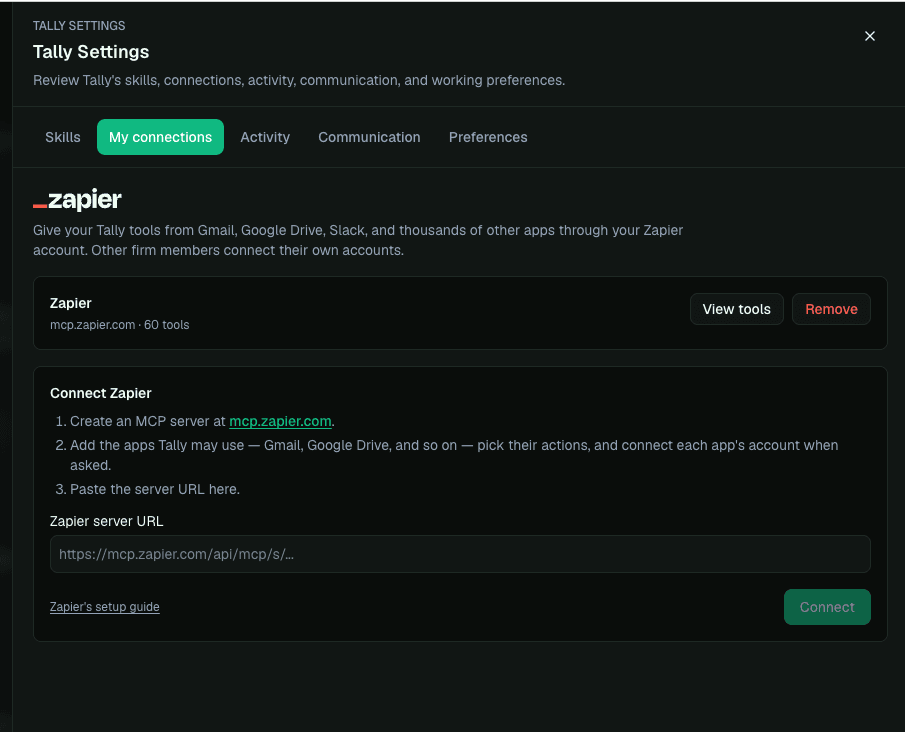
Task: Open Zapier's setup guide link
Action: [104, 607]
